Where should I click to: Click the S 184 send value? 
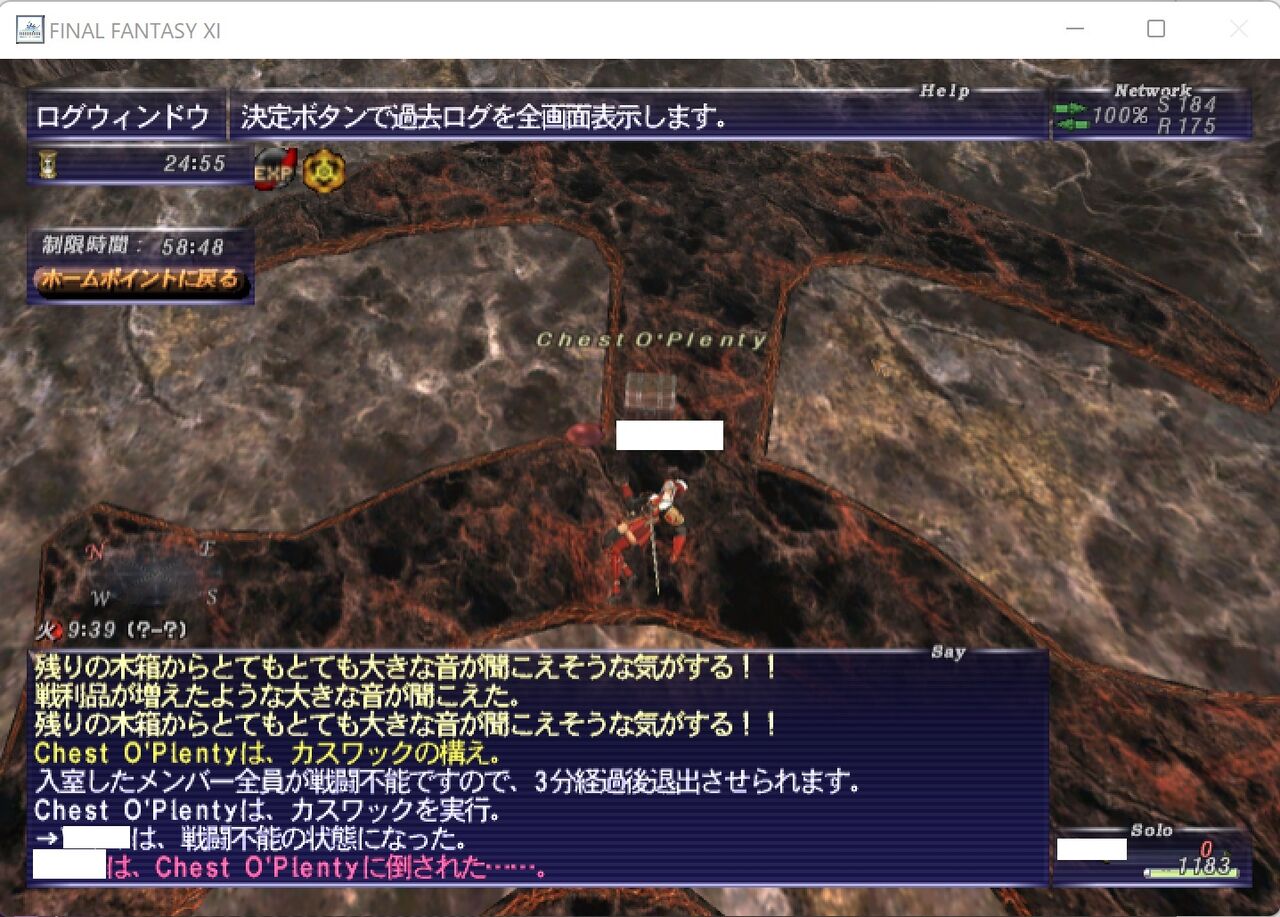pos(1187,104)
